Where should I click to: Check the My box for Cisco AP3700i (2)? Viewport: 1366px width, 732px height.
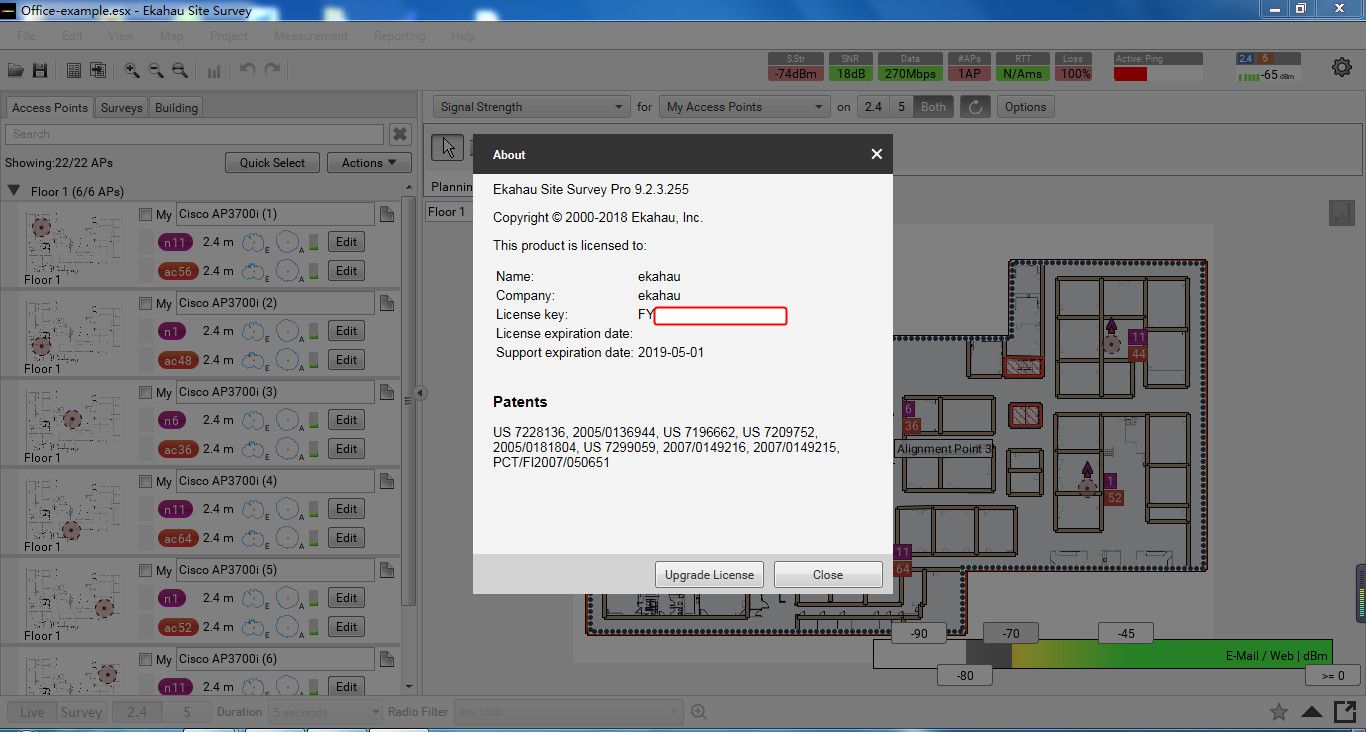coord(146,303)
